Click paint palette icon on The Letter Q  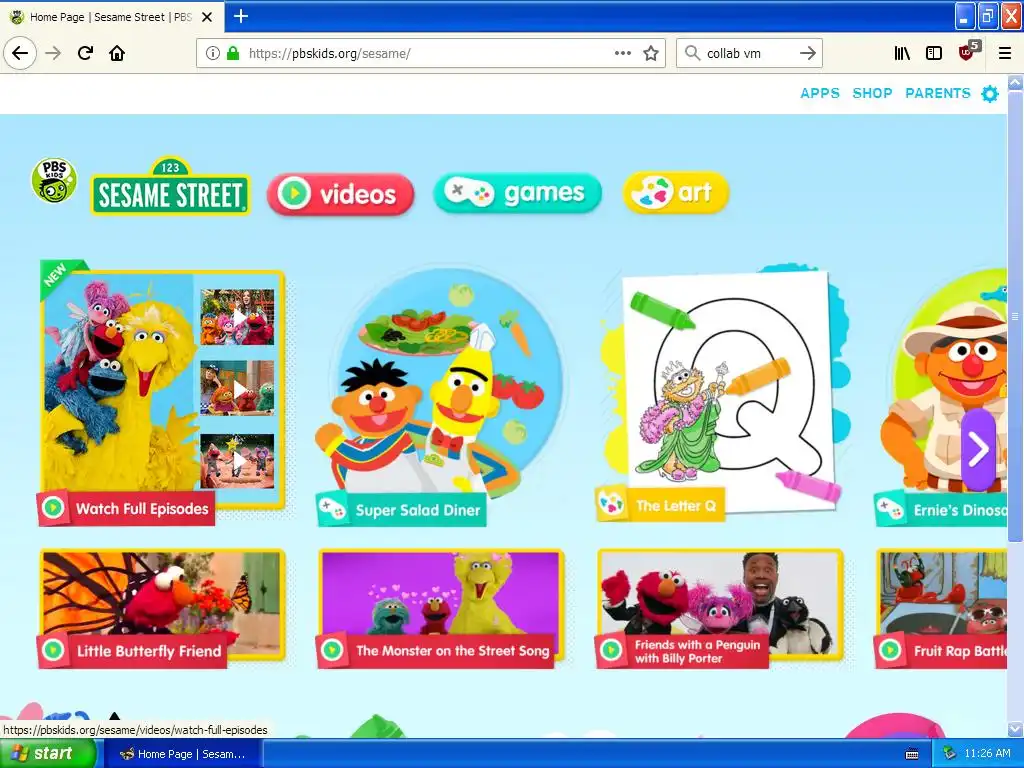click(x=612, y=505)
